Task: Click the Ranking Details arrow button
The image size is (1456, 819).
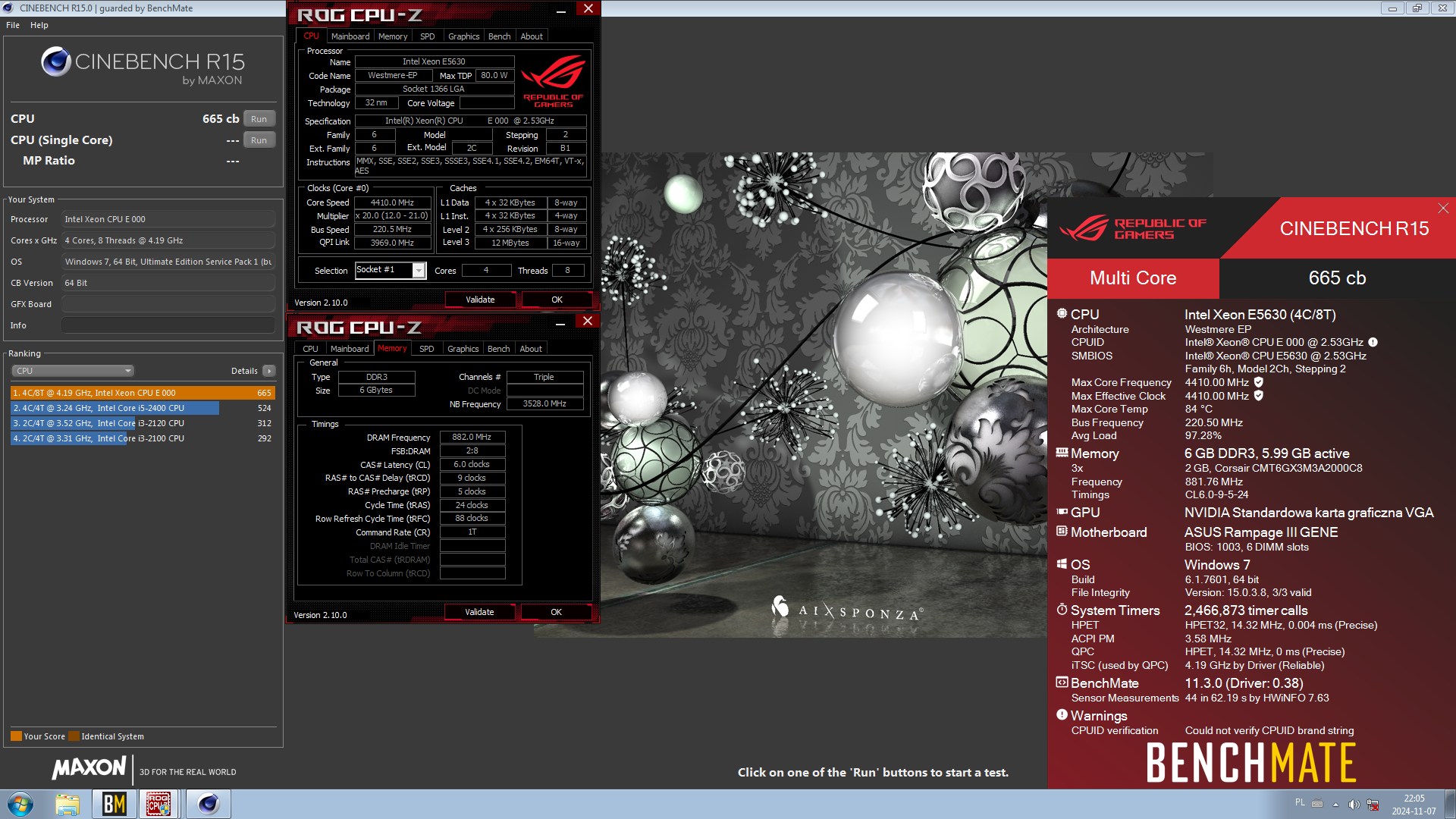Action: coord(269,371)
